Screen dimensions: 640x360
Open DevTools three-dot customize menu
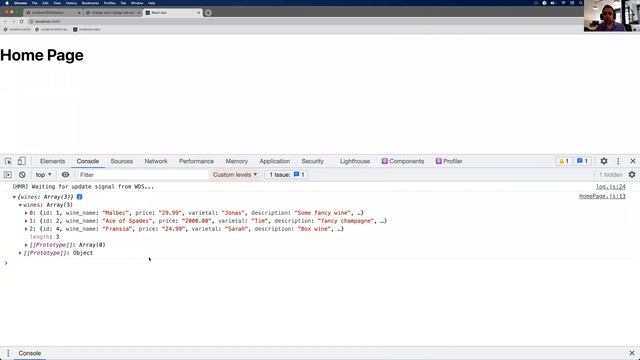pyautogui.click(x=618, y=161)
